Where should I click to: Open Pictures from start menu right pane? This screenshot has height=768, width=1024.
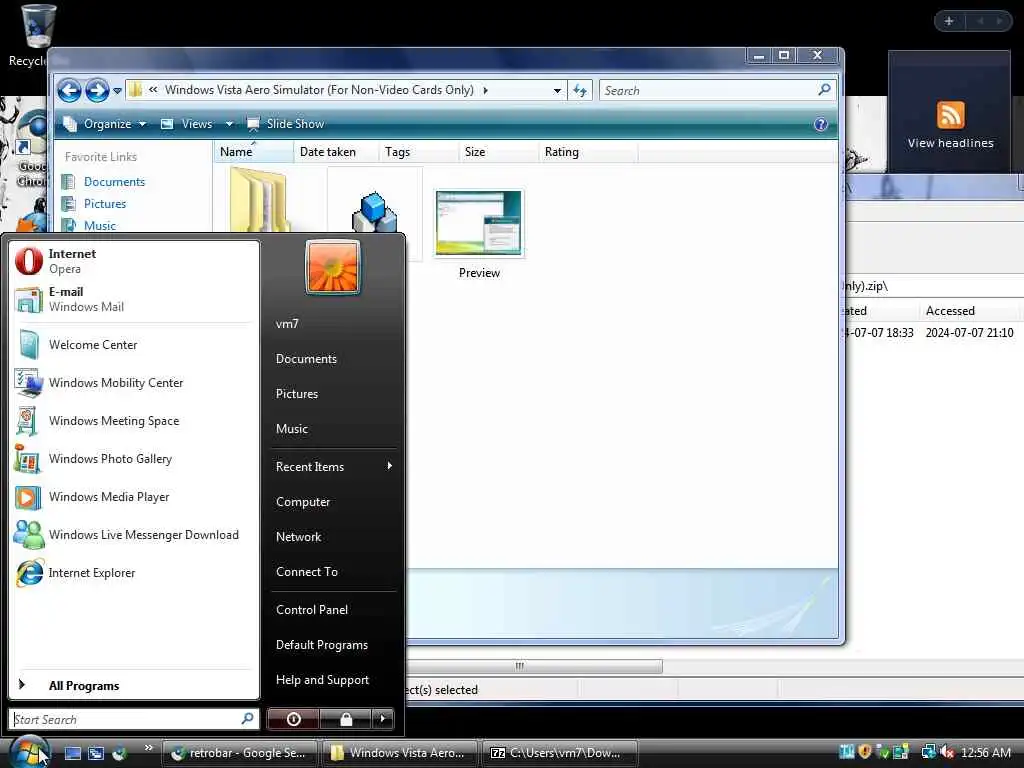click(333, 394)
